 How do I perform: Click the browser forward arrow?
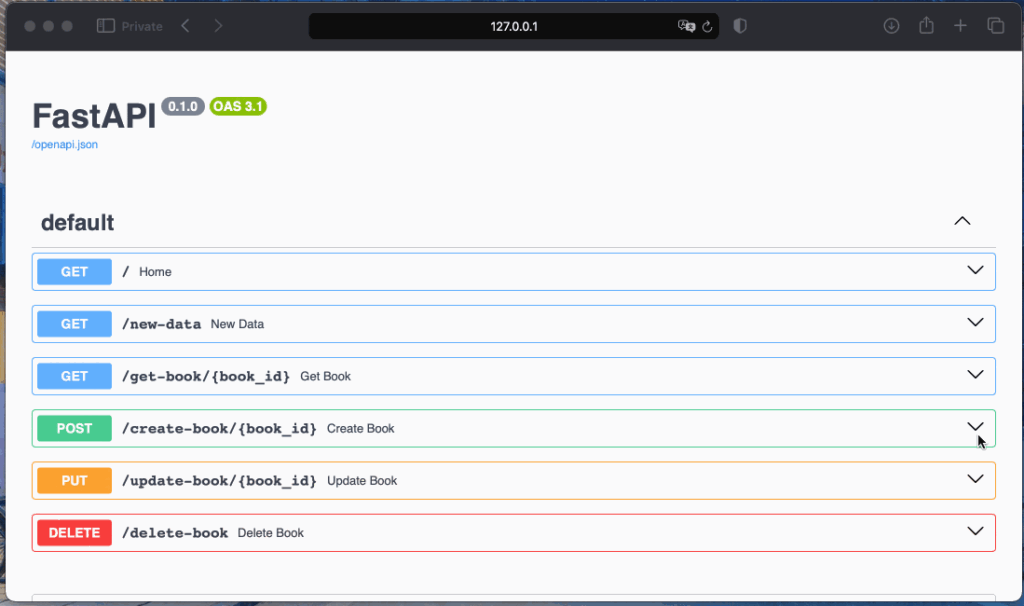tap(218, 26)
